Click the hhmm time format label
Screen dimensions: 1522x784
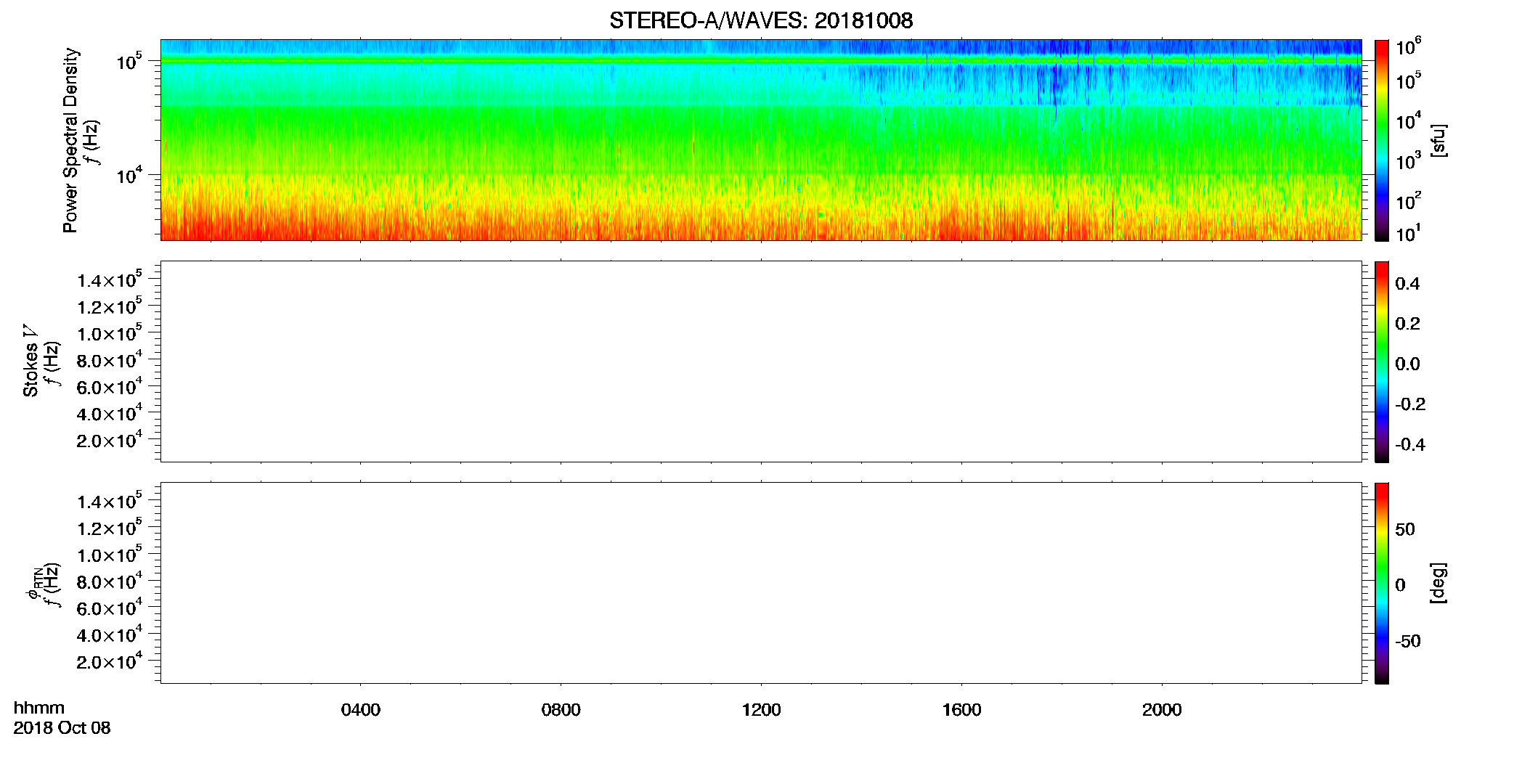tap(39, 708)
